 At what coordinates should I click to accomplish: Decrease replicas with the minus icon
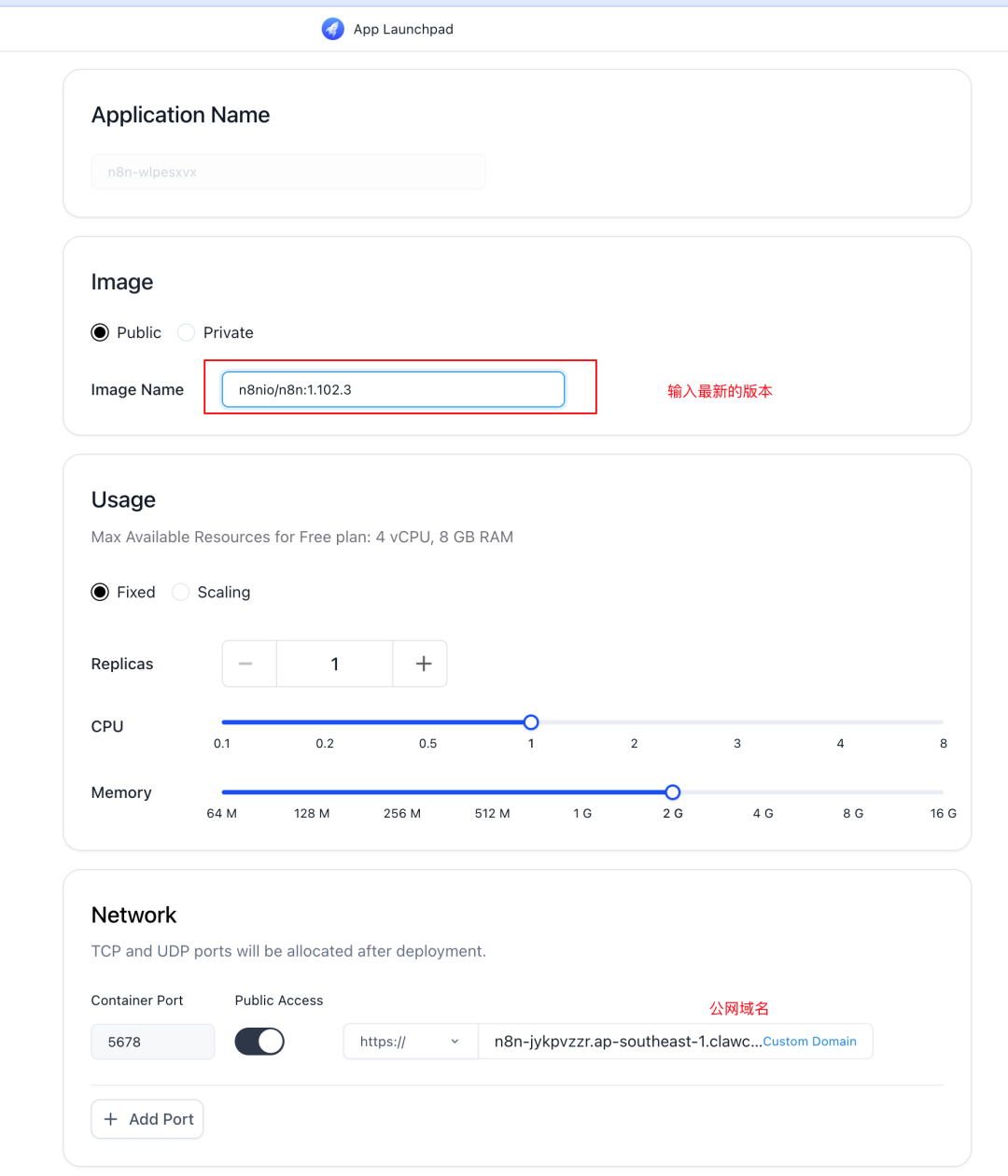[246, 664]
